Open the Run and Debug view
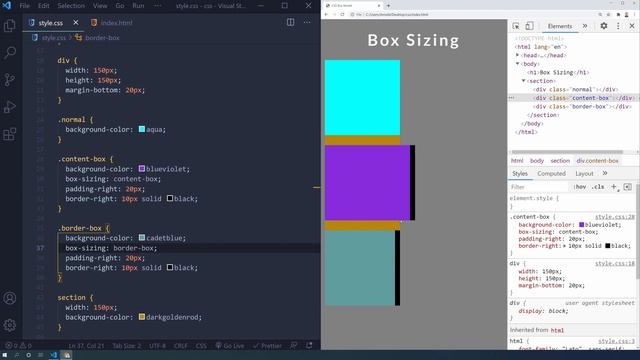The height and width of the screenshot is (360, 640). [x=9, y=107]
